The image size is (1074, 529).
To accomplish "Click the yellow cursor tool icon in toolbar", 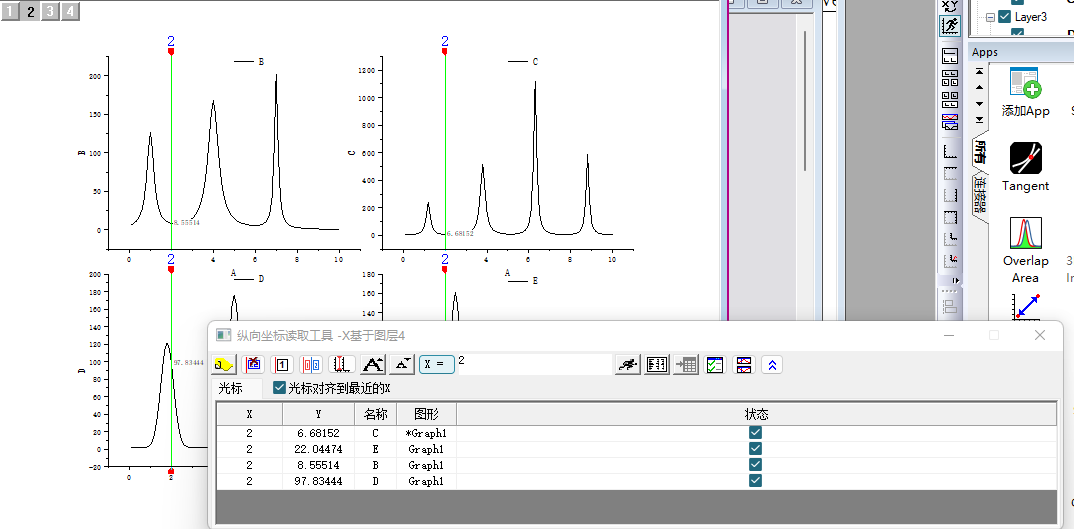I will pos(223,365).
